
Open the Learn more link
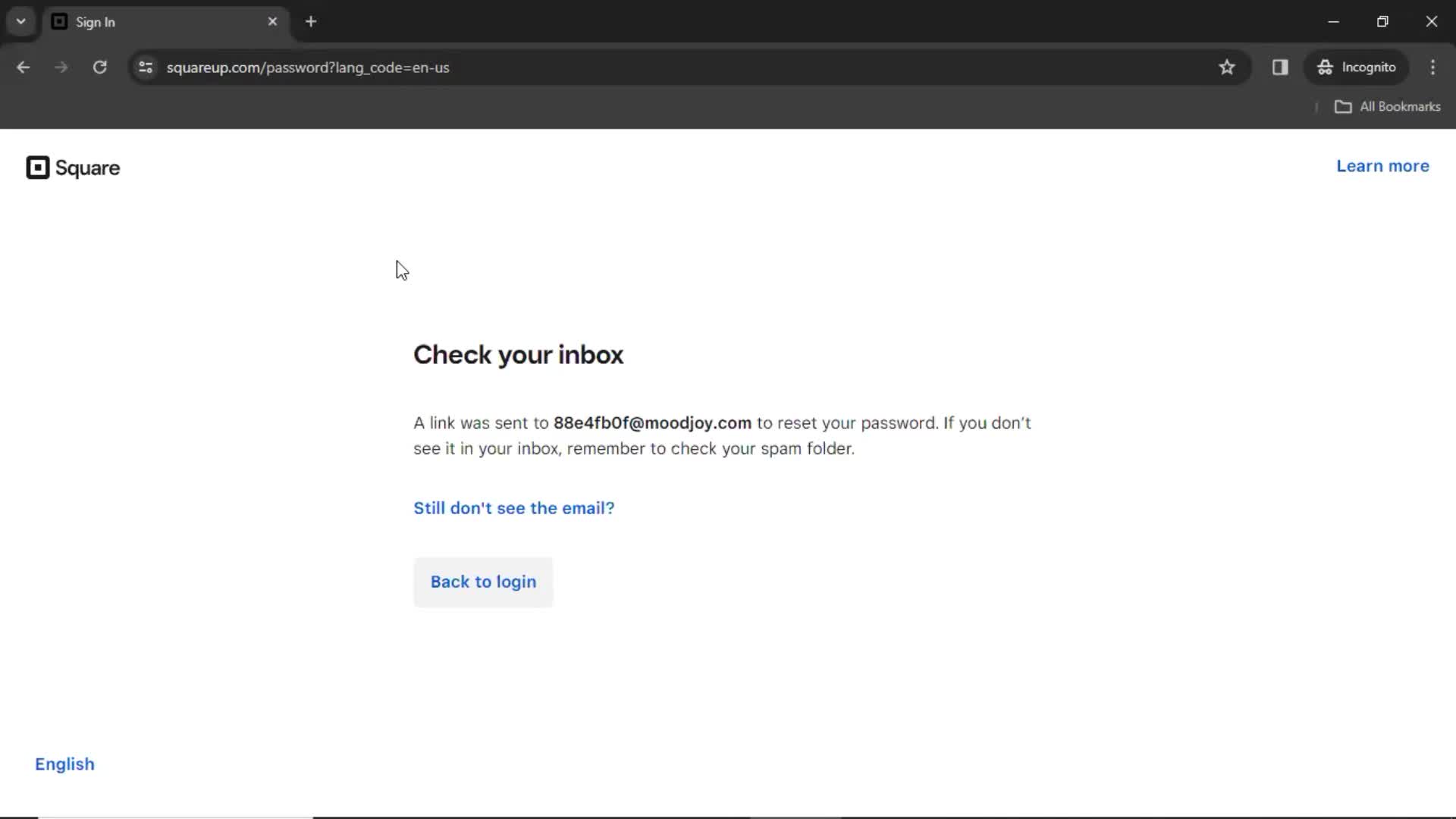1382,166
